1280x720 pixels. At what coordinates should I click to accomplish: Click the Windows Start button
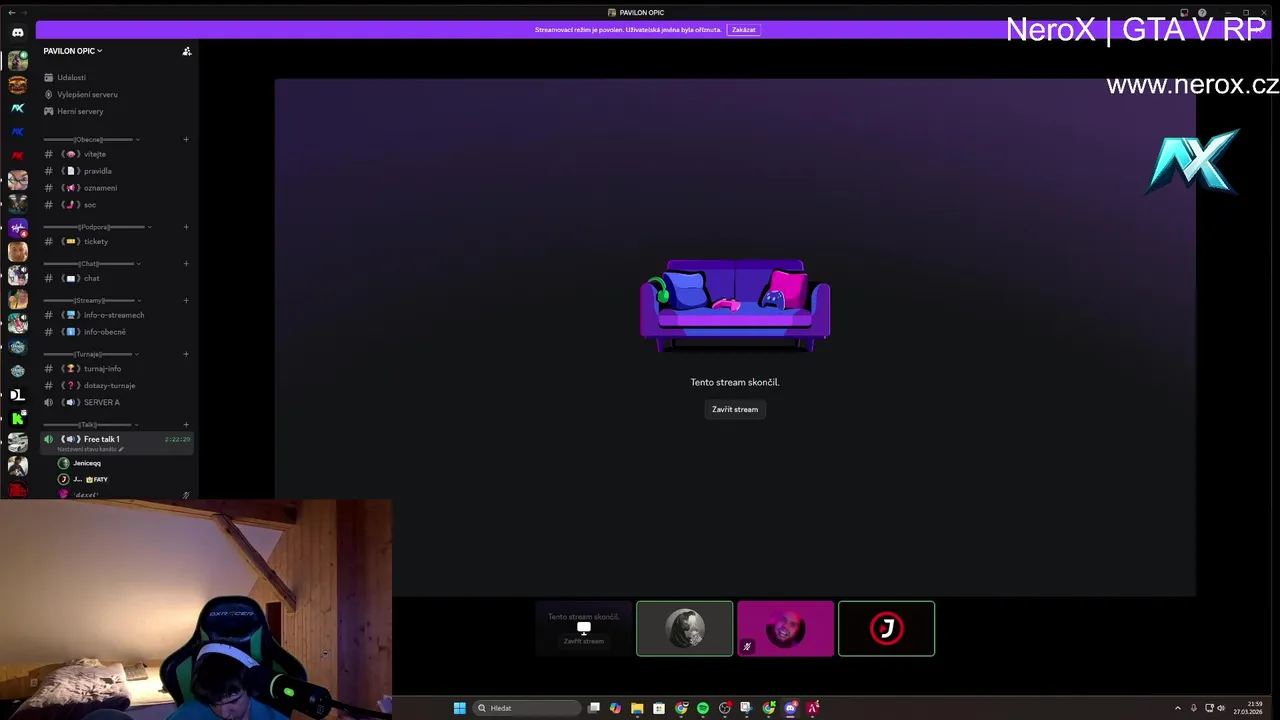pyautogui.click(x=459, y=708)
